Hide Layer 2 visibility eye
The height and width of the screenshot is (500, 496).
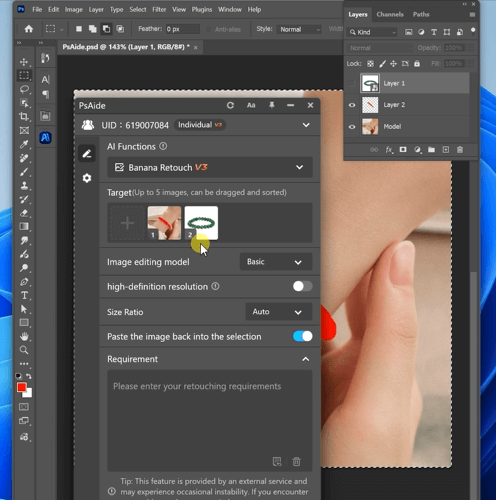[x=352, y=105]
